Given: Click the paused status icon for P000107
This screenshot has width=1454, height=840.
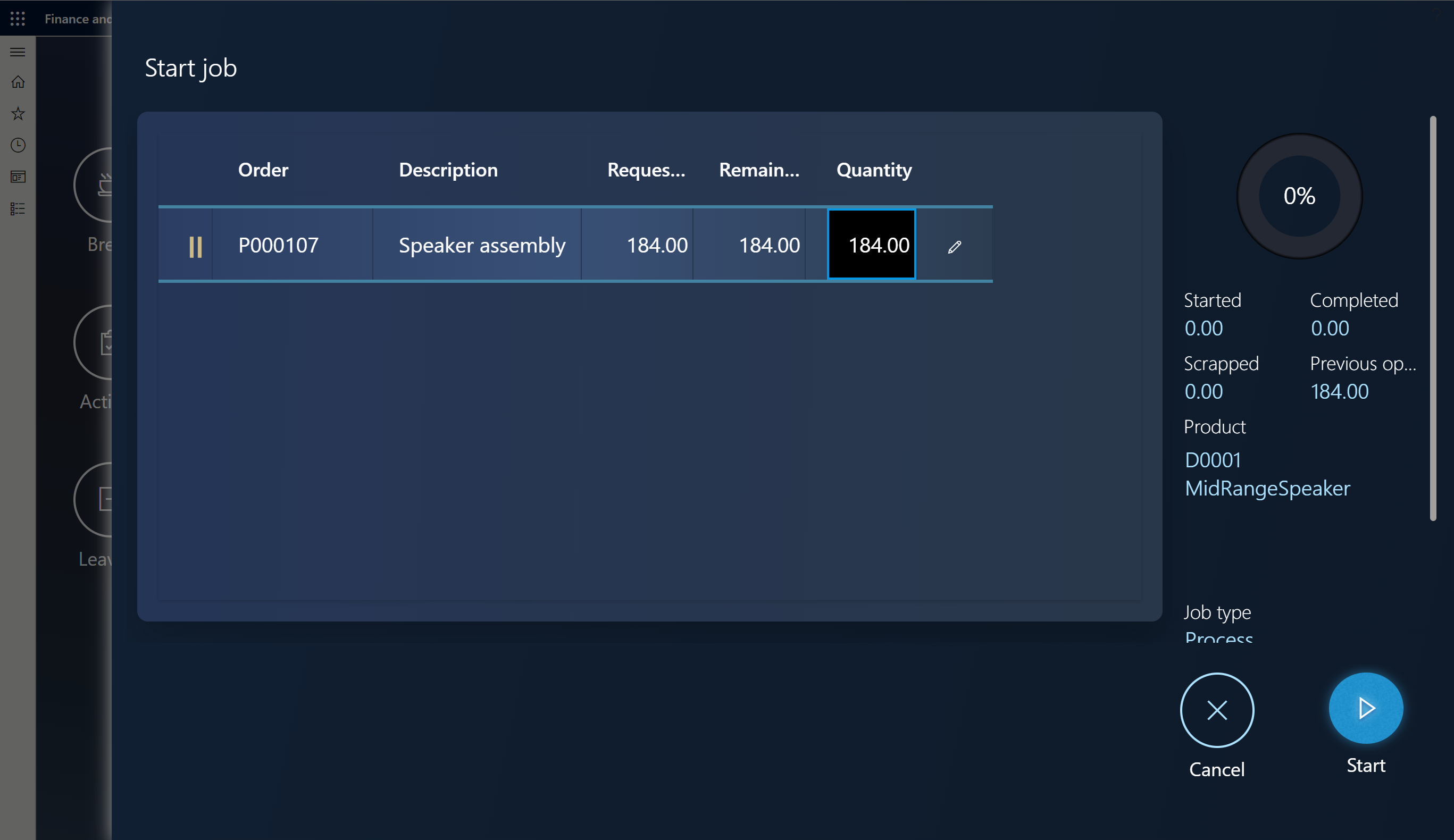Looking at the screenshot, I should (196, 247).
